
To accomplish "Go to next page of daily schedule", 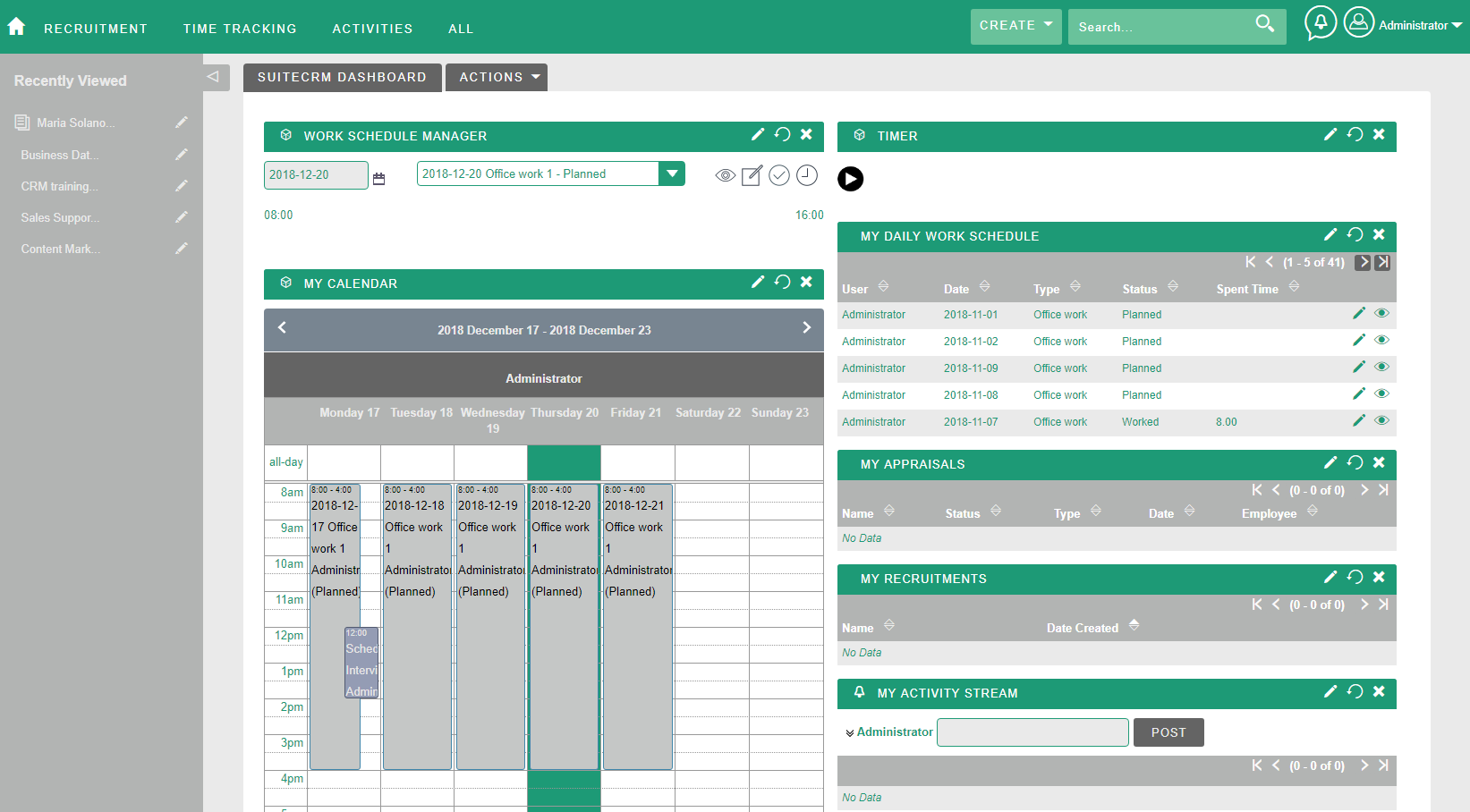I will (1363, 262).
